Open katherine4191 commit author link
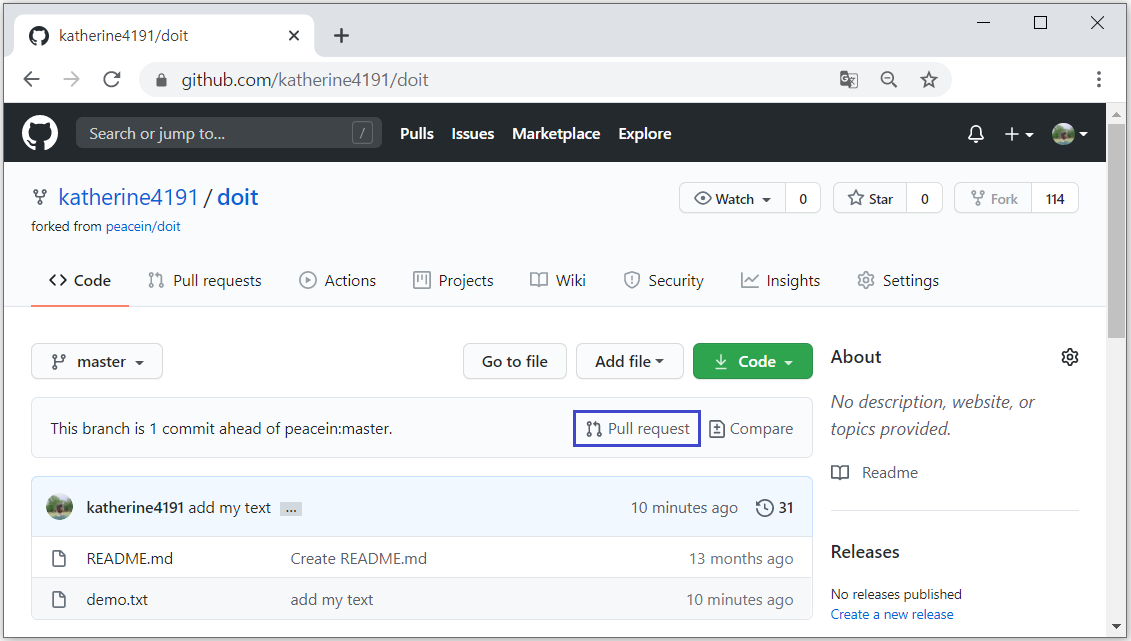Image resolution: width=1131 pixels, height=641 pixels. [x=135, y=508]
